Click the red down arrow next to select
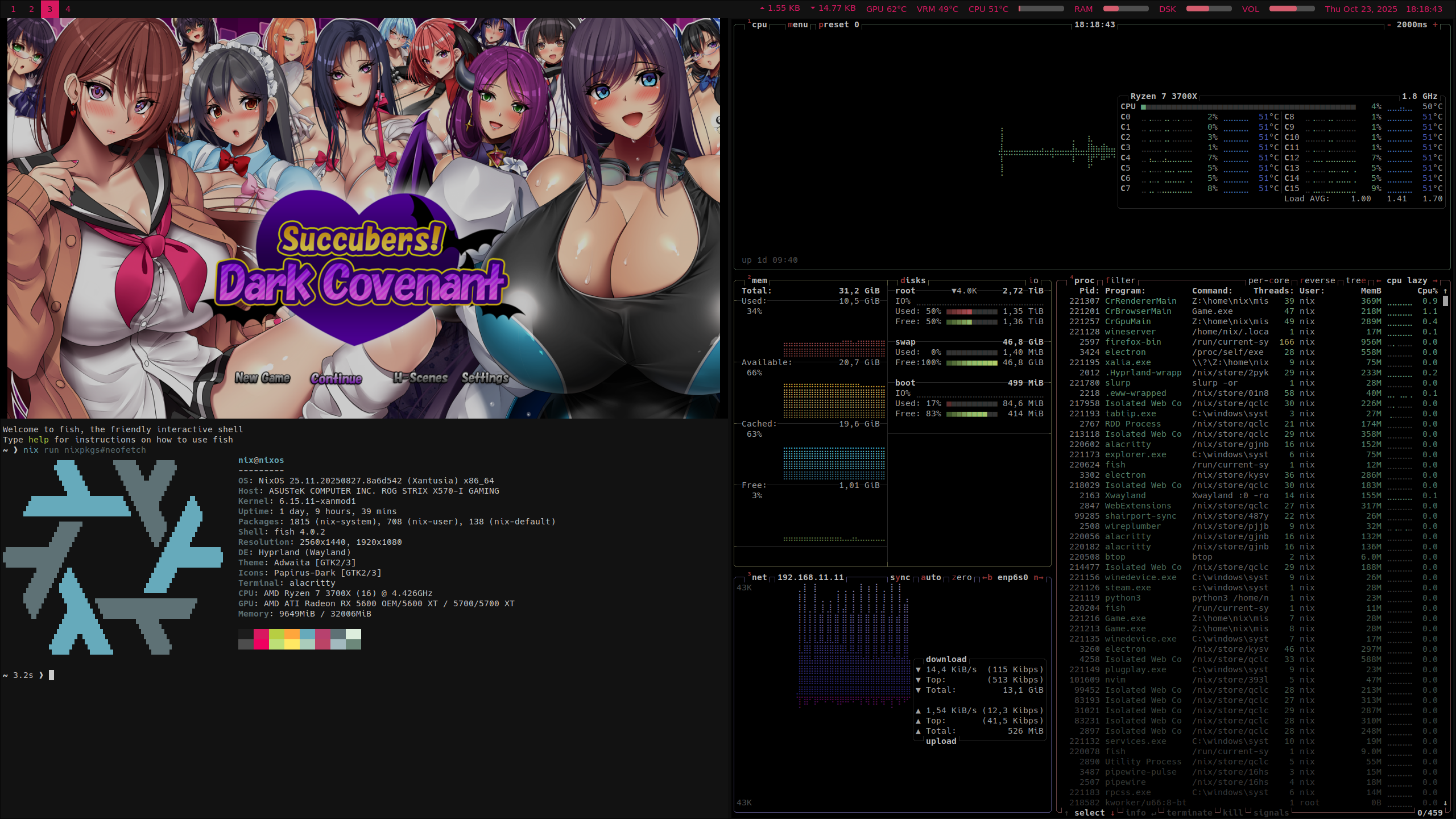Image resolution: width=1456 pixels, height=819 pixels. point(1112,813)
